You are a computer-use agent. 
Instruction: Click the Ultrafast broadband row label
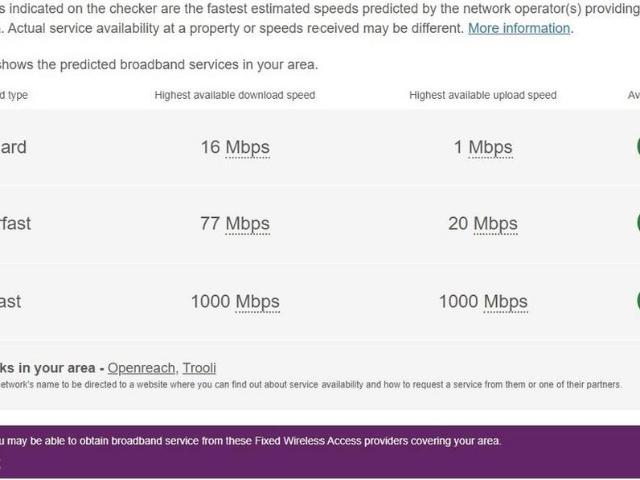(x=11, y=301)
